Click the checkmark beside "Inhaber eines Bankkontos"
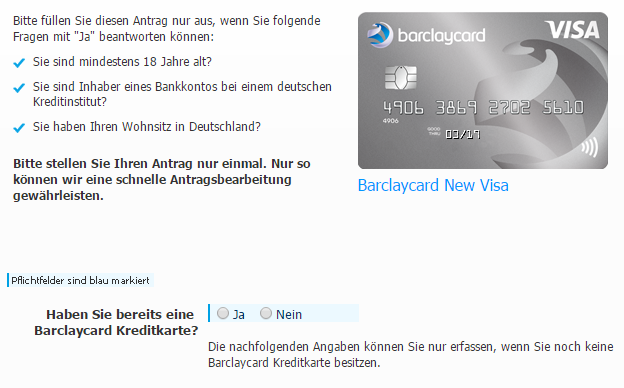 pos(19,88)
